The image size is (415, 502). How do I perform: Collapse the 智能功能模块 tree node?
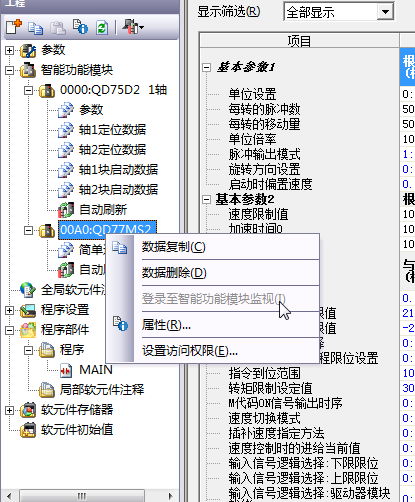click(x=9, y=70)
